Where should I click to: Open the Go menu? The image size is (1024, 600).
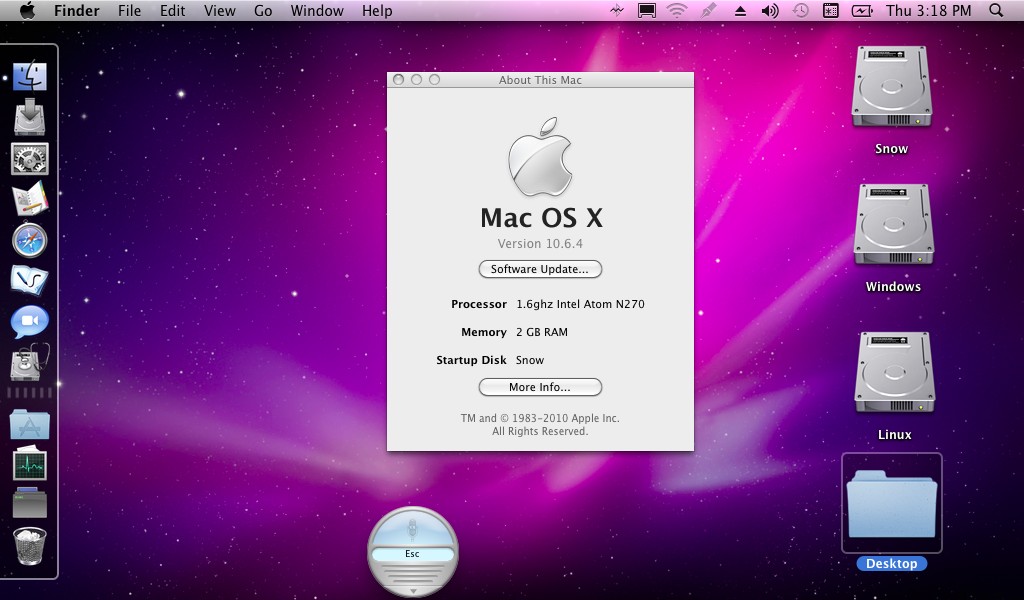tap(263, 11)
